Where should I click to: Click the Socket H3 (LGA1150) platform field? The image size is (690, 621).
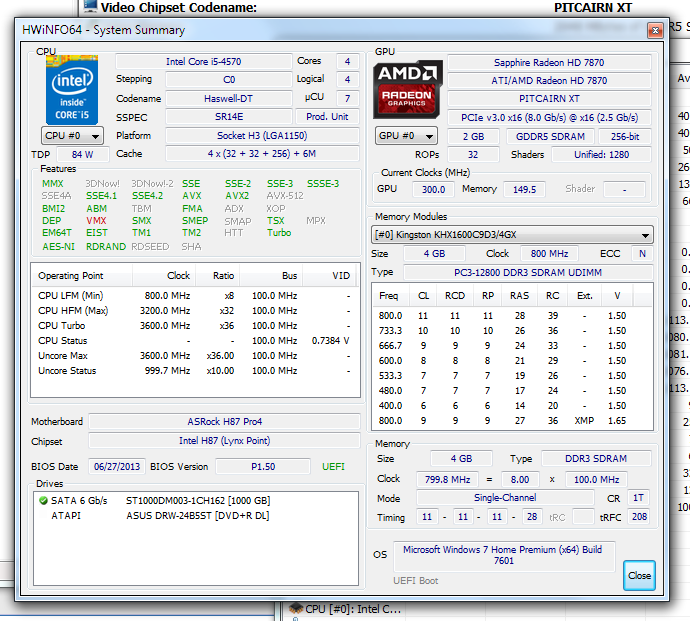click(x=262, y=136)
